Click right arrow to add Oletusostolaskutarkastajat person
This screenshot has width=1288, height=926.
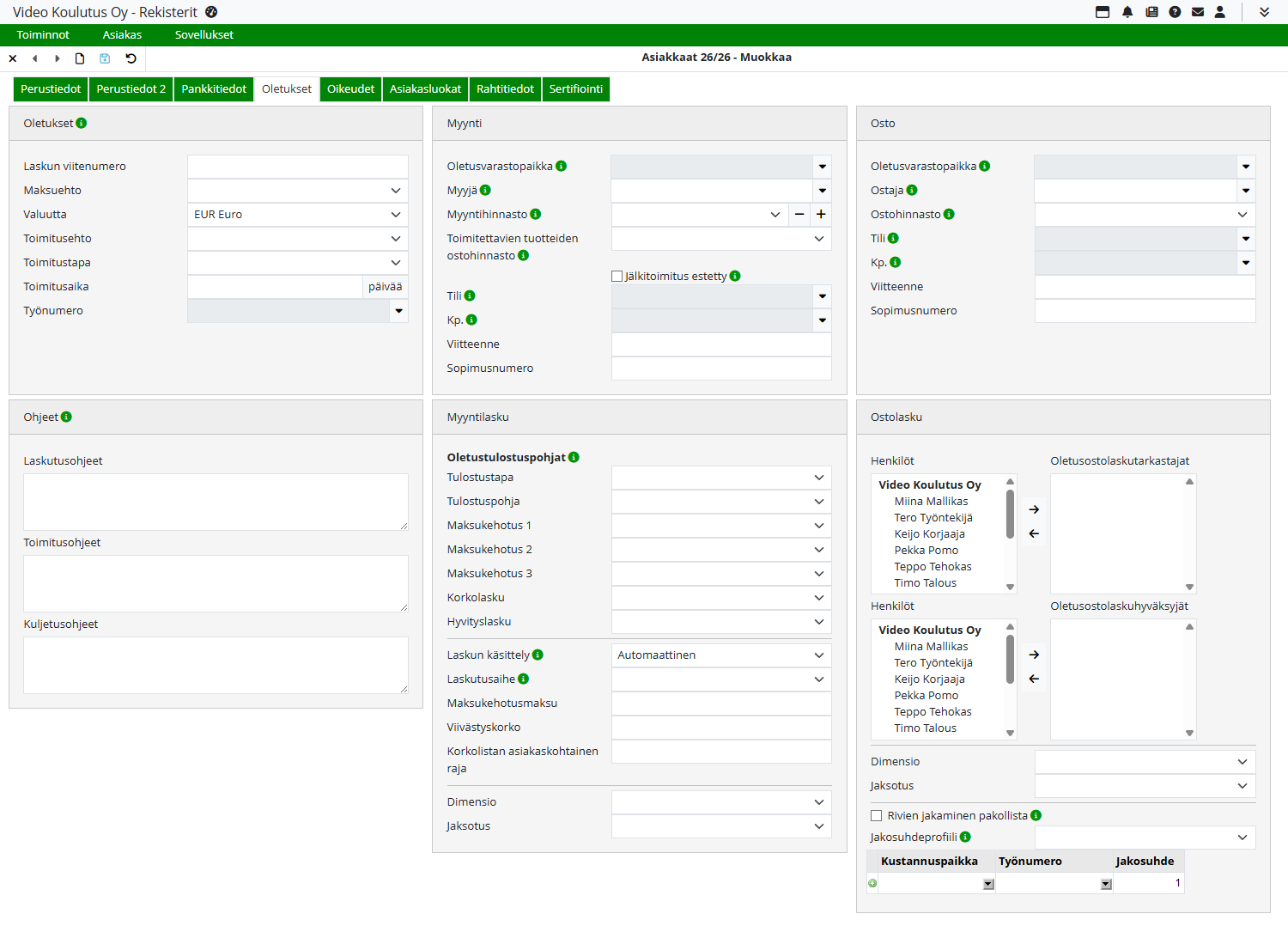pyautogui.click(x=1034, y=509)
